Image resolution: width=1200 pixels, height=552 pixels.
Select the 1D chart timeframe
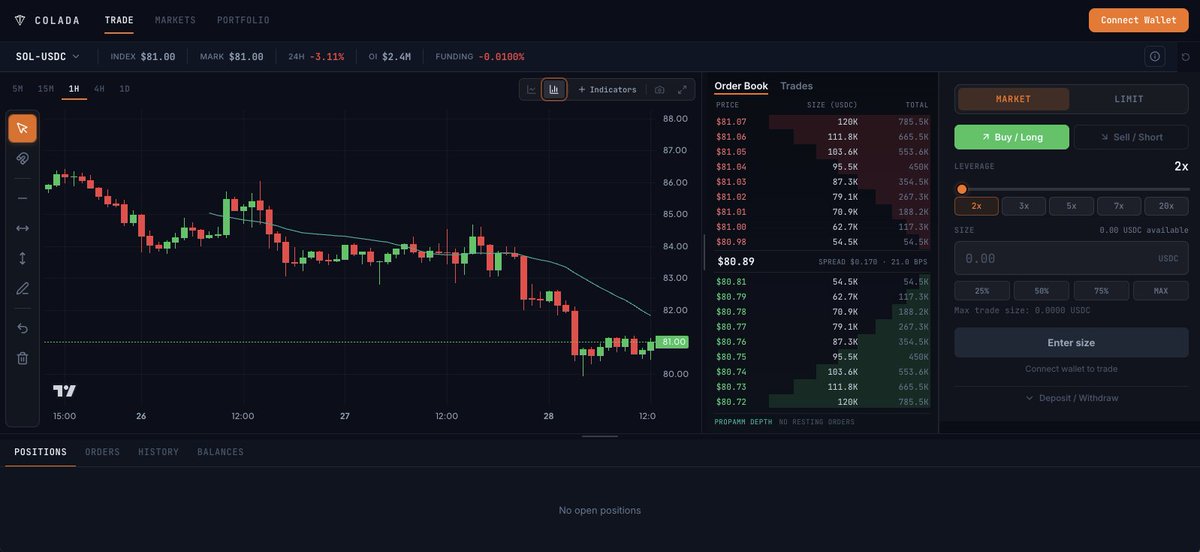pyautogui.click(x=125, y=89)
